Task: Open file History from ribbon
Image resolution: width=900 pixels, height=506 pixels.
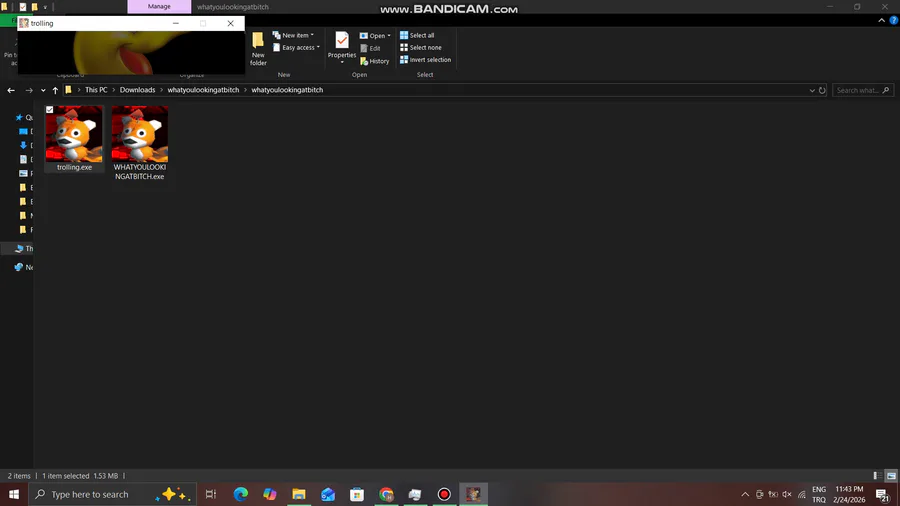Action: (375, 61)
